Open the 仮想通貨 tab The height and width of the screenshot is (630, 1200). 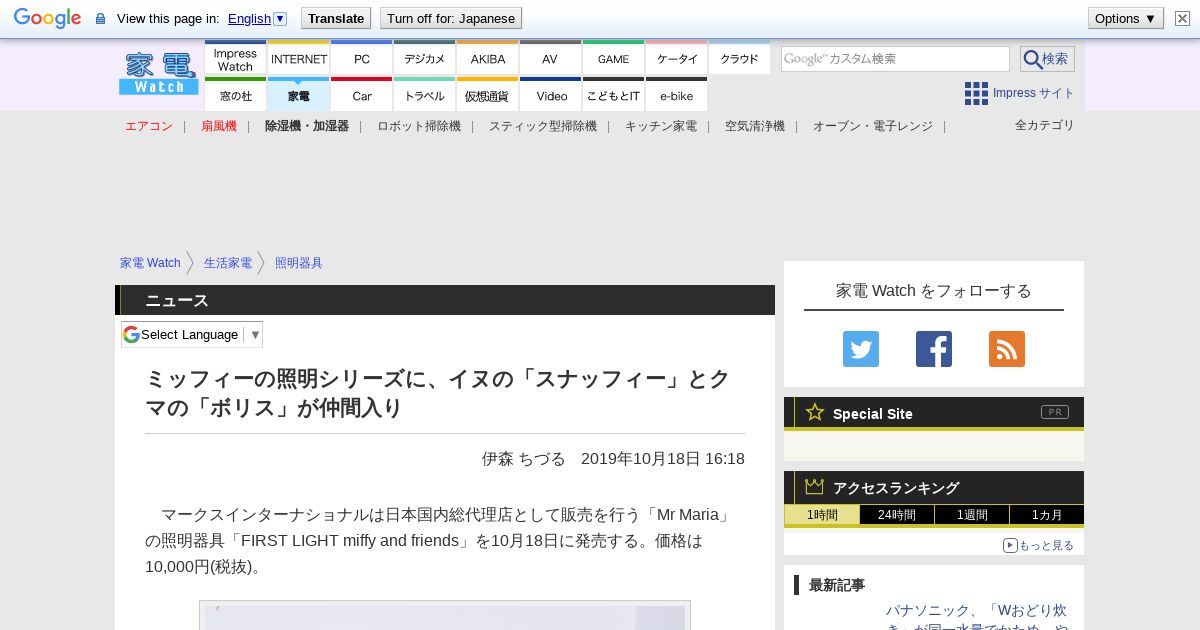coord(487,95)
